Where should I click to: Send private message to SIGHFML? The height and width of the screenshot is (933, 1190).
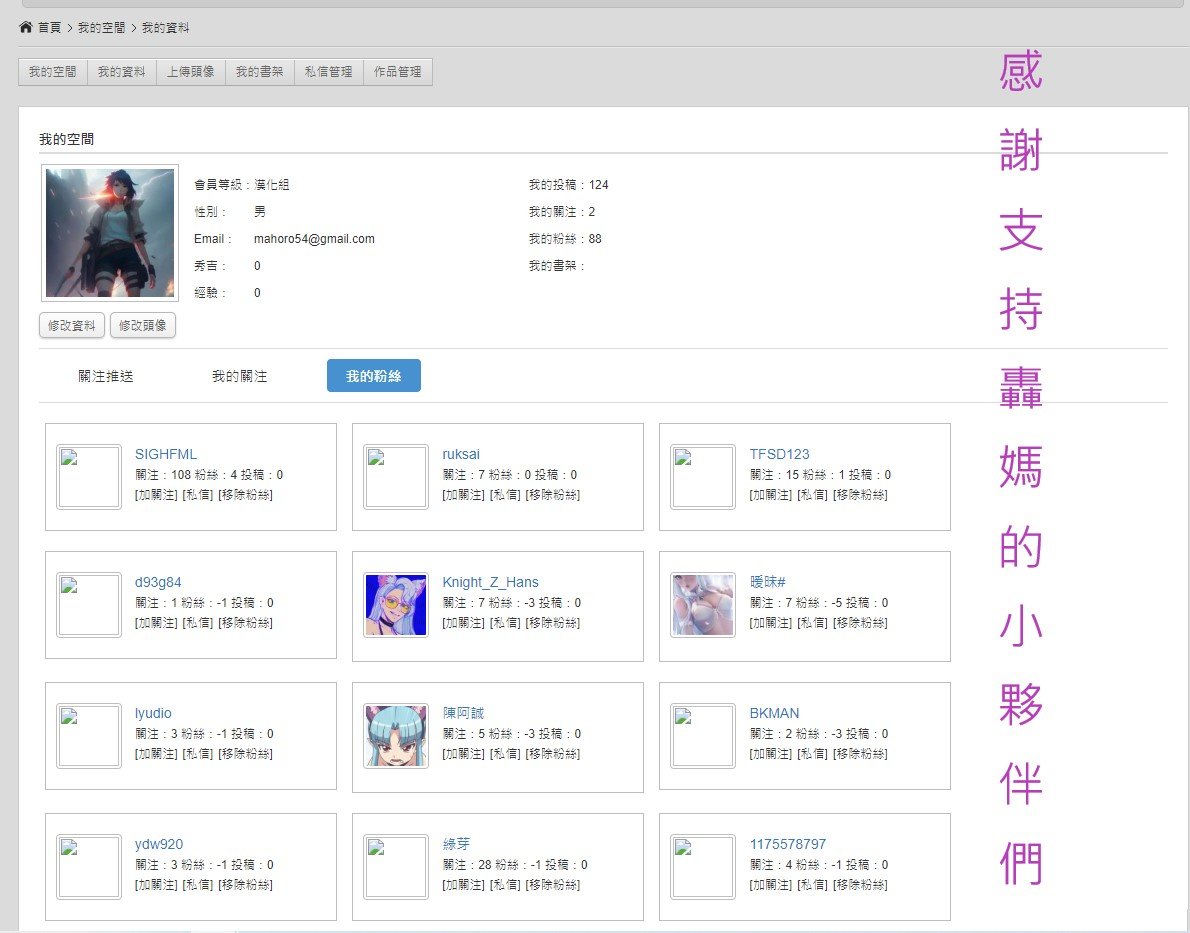(x=198, y=495)
